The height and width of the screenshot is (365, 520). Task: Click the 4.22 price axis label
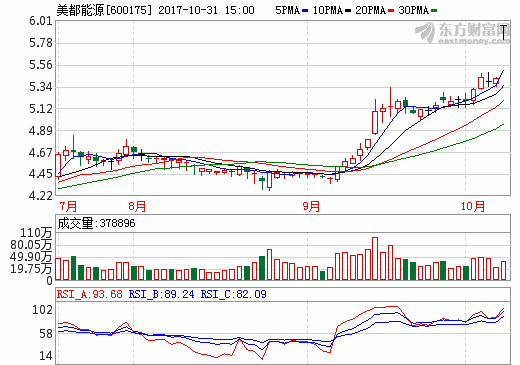[41, 196]
